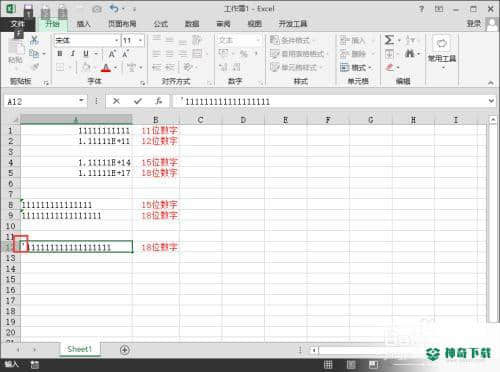Open the font name dropdown
This screenshot has height=372, width=500.
pos(117,41)
